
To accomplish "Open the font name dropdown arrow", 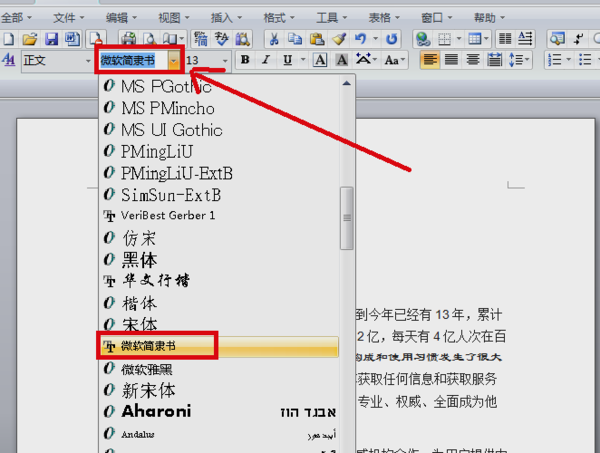I will pos(174,61).
